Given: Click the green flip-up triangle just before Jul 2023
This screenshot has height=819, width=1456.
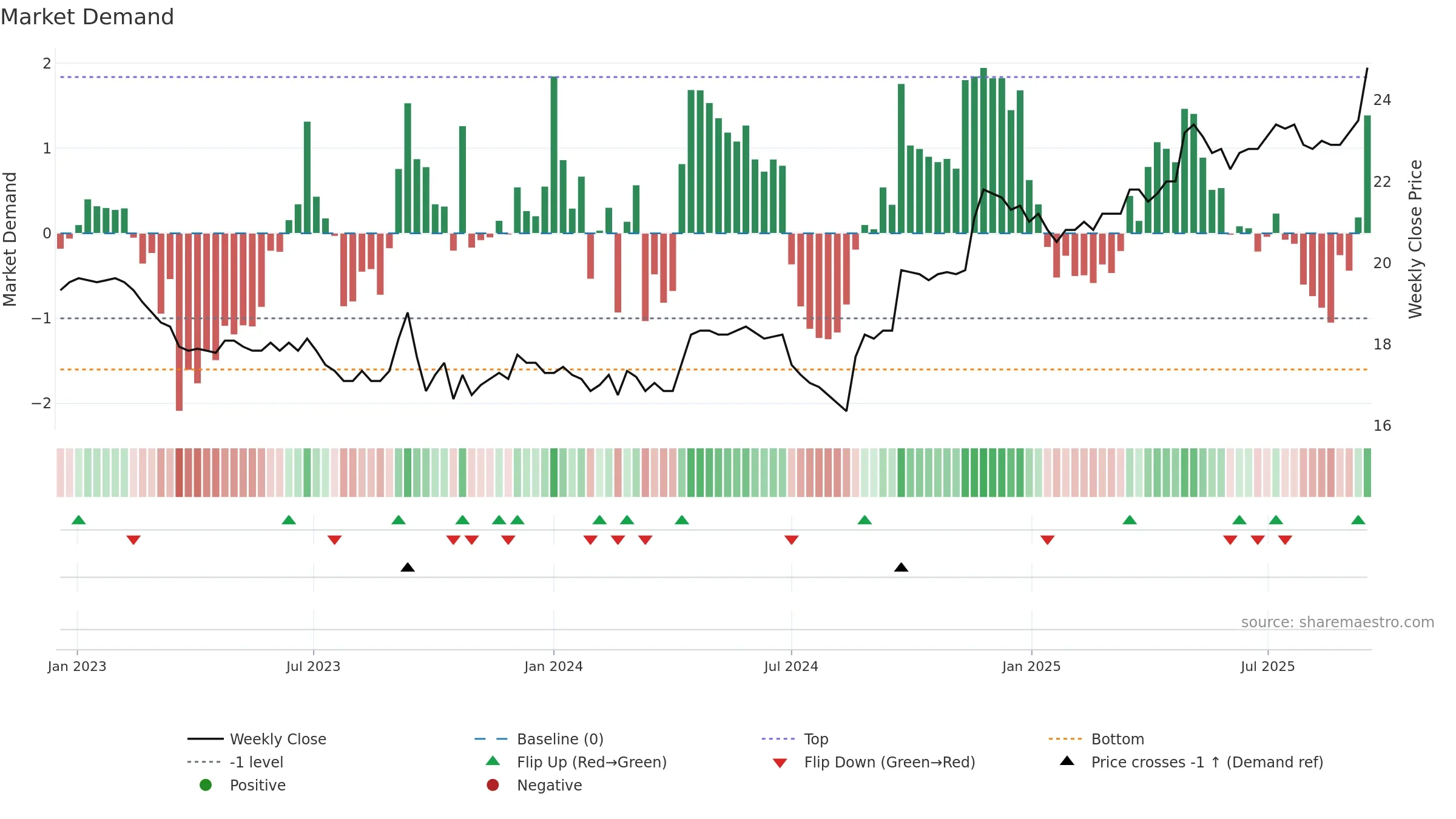Looking at the screenshot, I should coord(289,519).
